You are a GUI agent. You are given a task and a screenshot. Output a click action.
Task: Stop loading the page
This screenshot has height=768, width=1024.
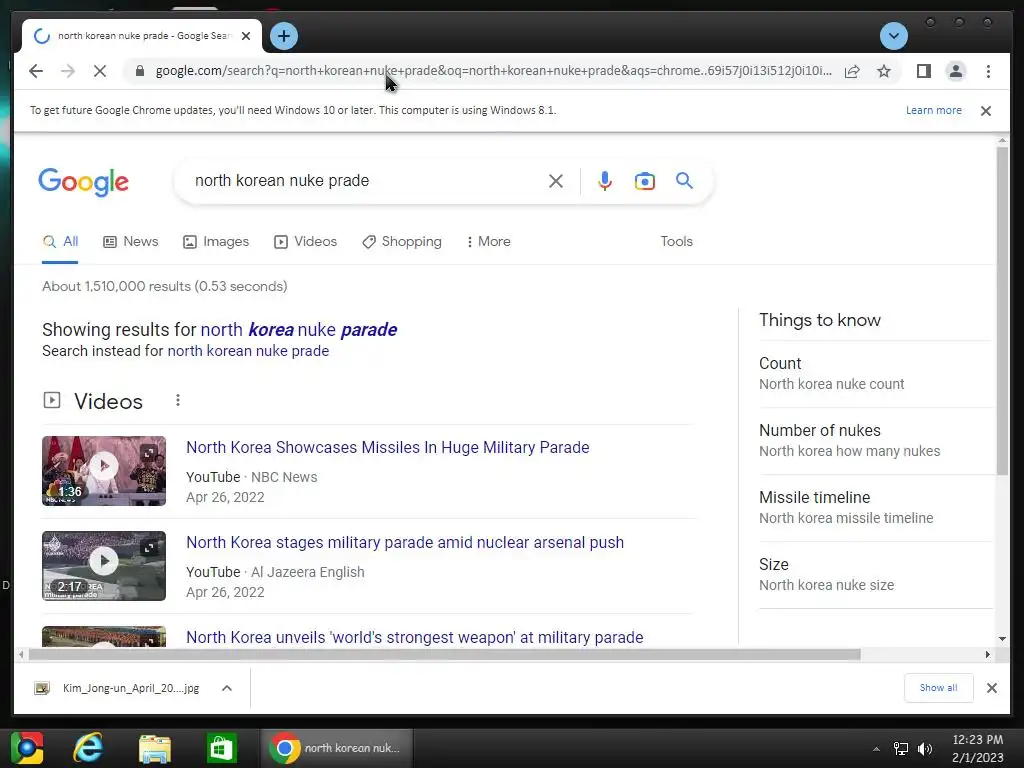point(99,71)
